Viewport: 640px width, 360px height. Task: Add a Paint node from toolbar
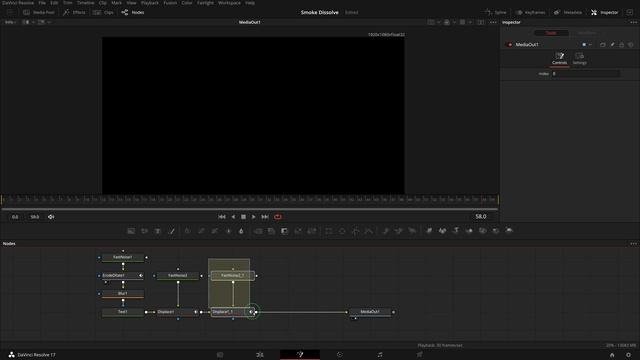click(x=172, y=231)
